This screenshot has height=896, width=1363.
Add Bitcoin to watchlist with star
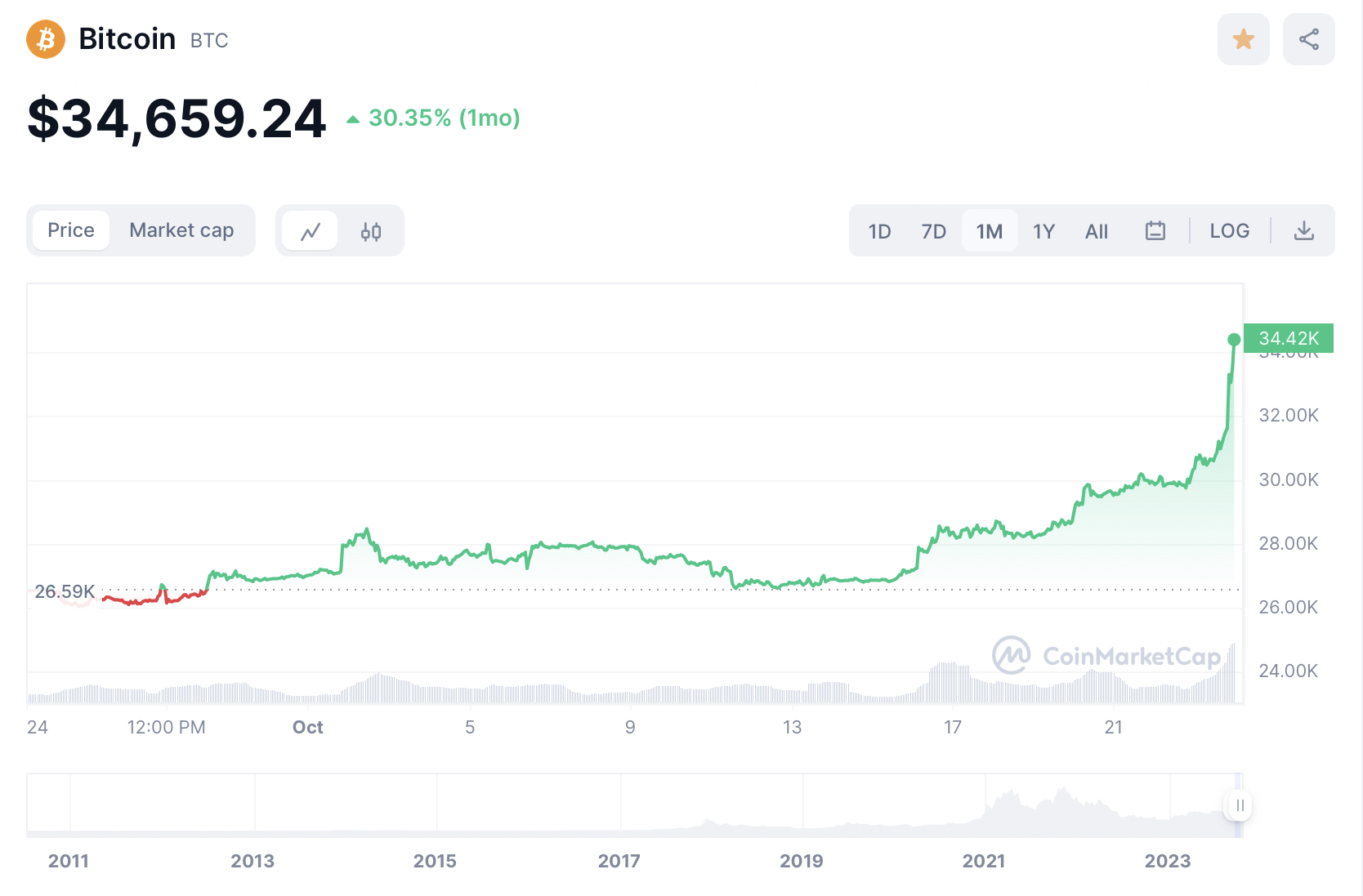click(x=1243, y=39)
